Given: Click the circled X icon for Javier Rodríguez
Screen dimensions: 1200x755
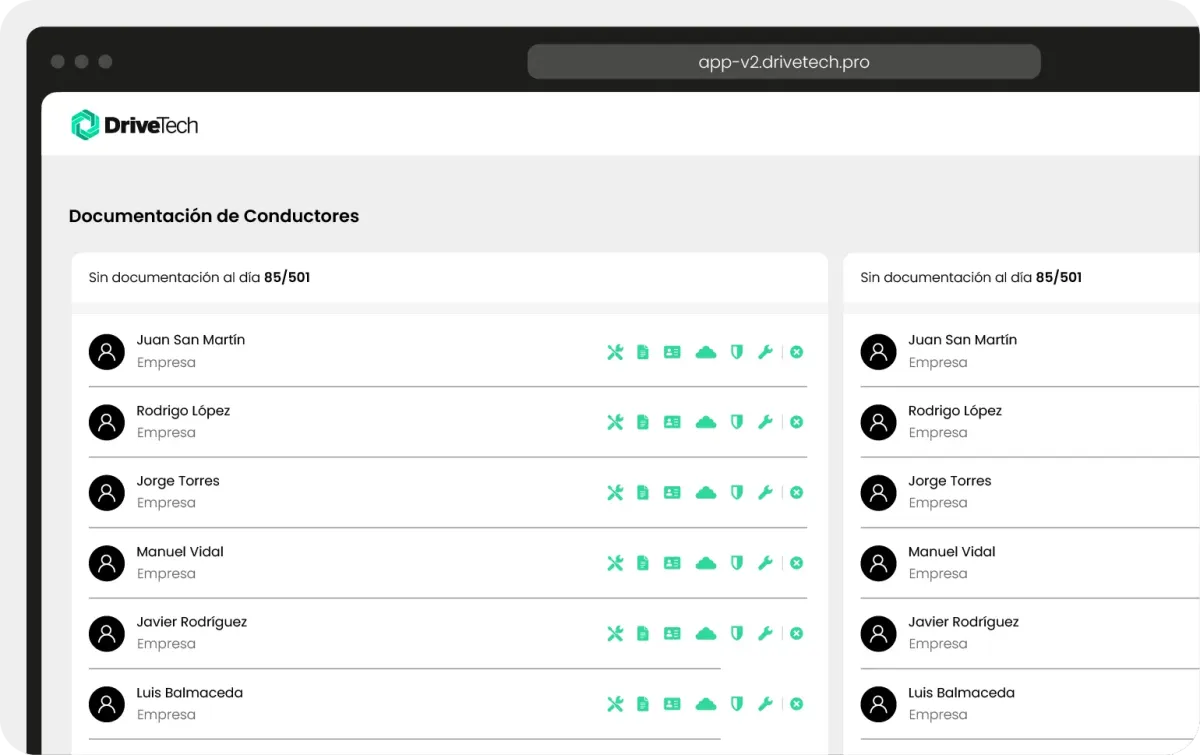Looking at the screenshot, I should [797, 633].
